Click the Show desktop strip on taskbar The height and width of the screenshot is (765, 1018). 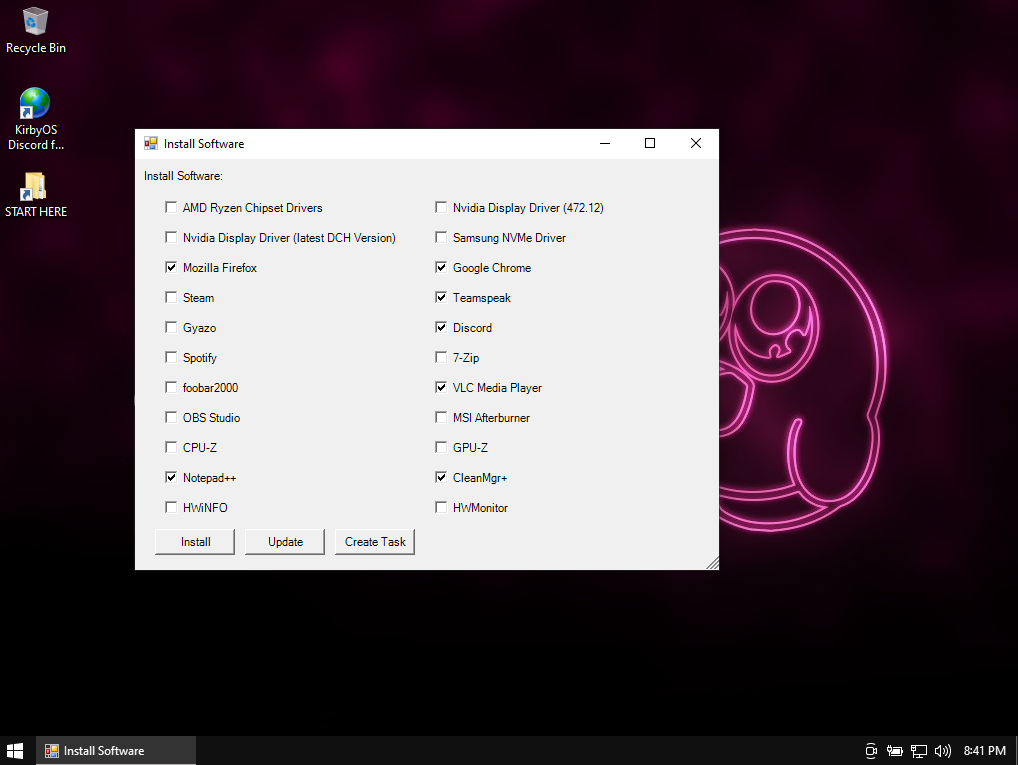[x=1015, y=751]
